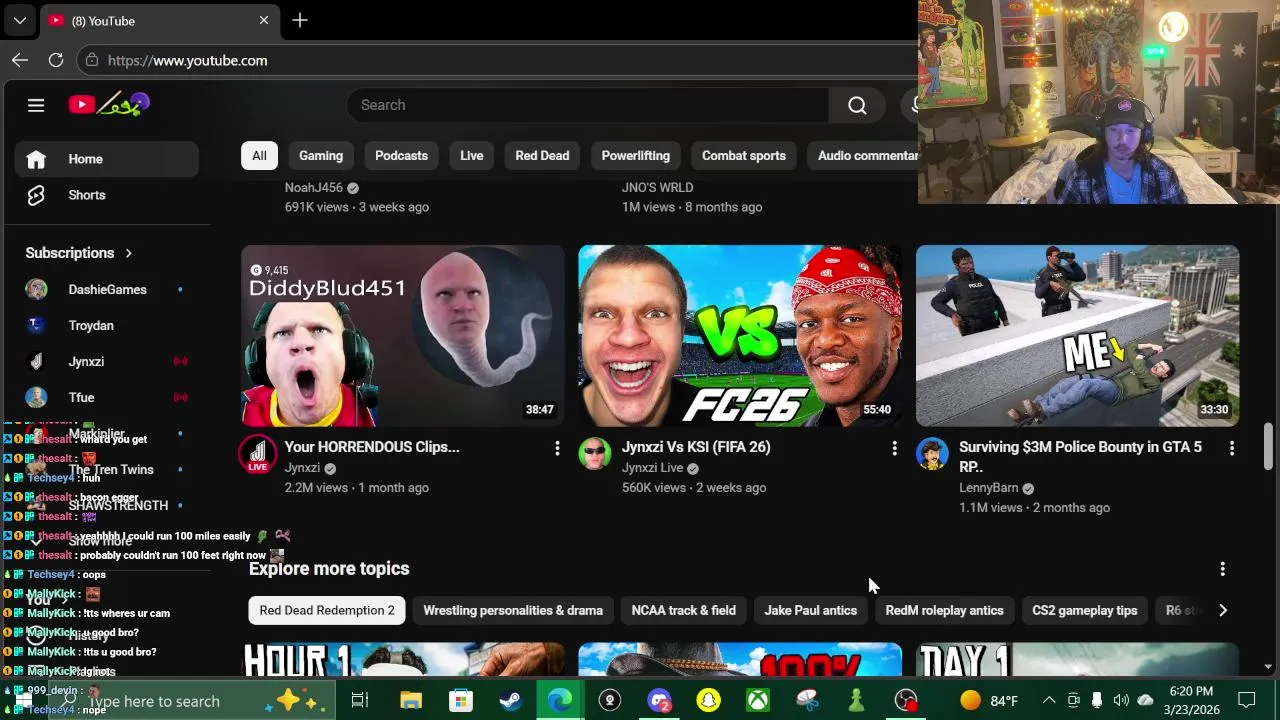The width and height of the screenshot is (1280, 720).
Task: Select Jake Paul antics topic
Action: point(811,610)
